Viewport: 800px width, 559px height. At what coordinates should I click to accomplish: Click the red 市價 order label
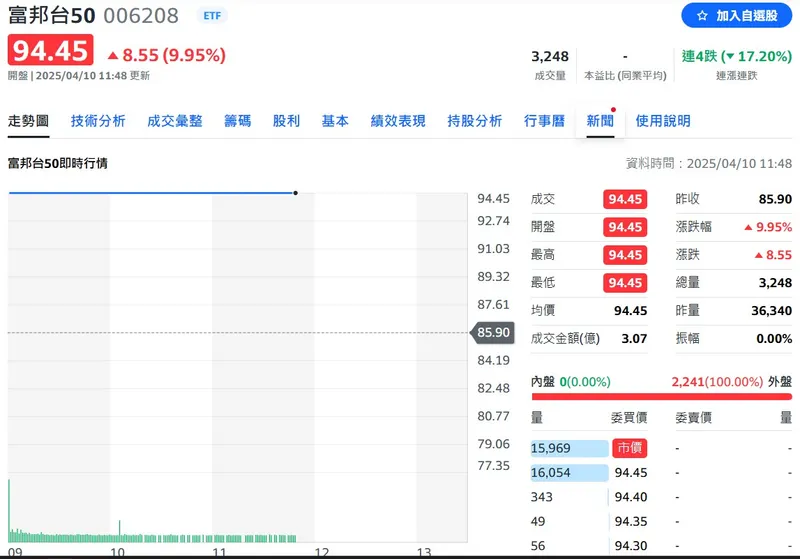click(629, 448)
